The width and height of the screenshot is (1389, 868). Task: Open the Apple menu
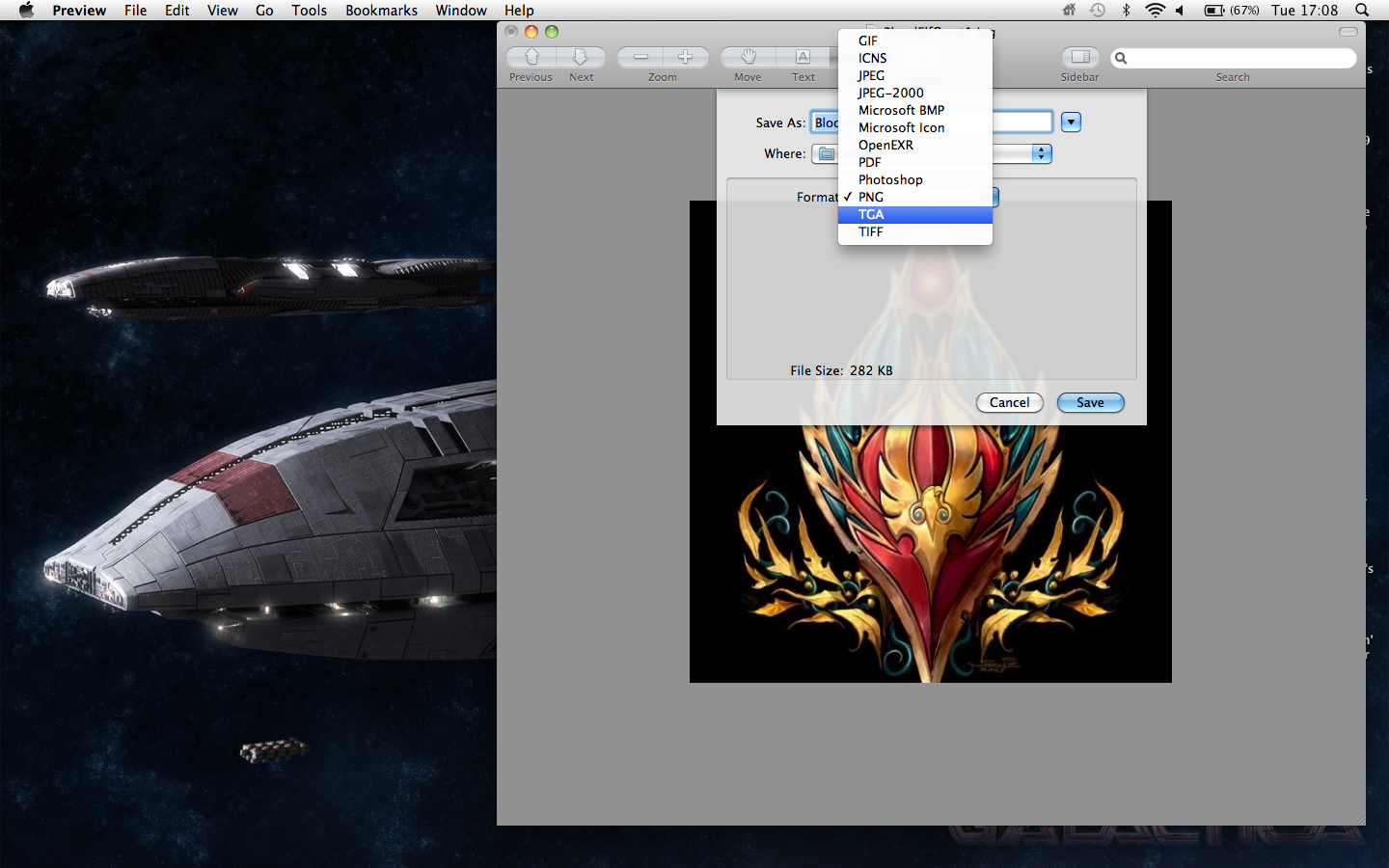[x=26, y=10]
